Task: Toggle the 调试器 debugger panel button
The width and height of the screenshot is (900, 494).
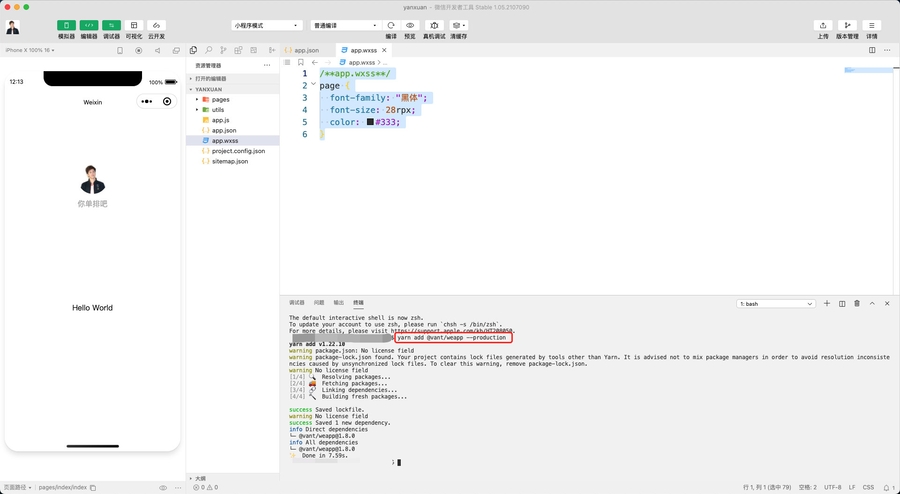Action: click(112, 25)
